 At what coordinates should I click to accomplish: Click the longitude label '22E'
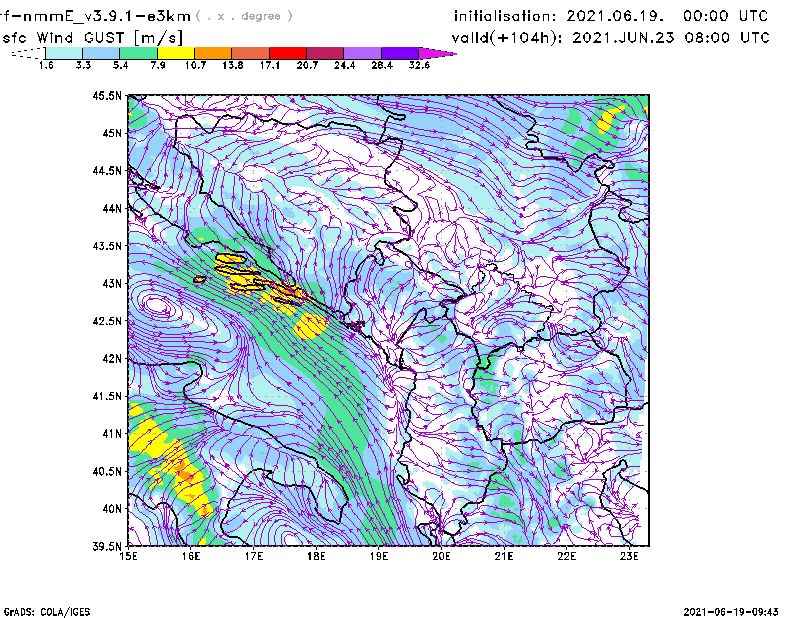566,556
